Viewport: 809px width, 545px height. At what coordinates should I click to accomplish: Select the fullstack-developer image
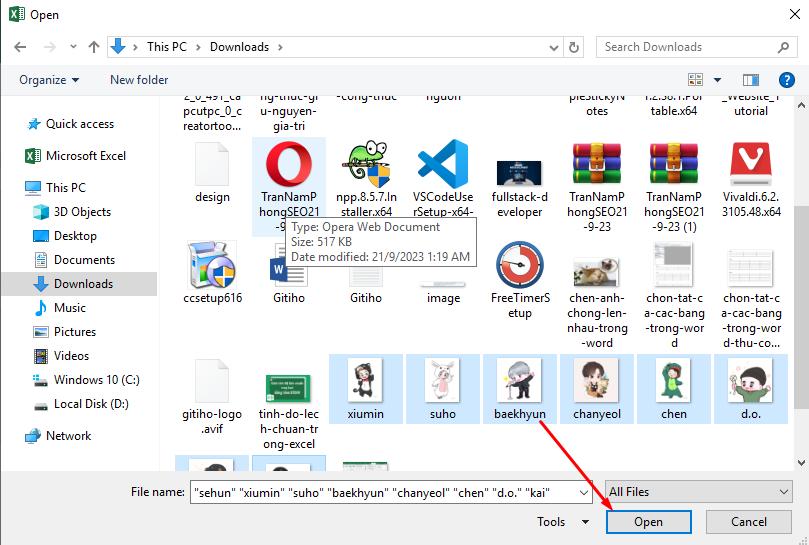point(520,188)
